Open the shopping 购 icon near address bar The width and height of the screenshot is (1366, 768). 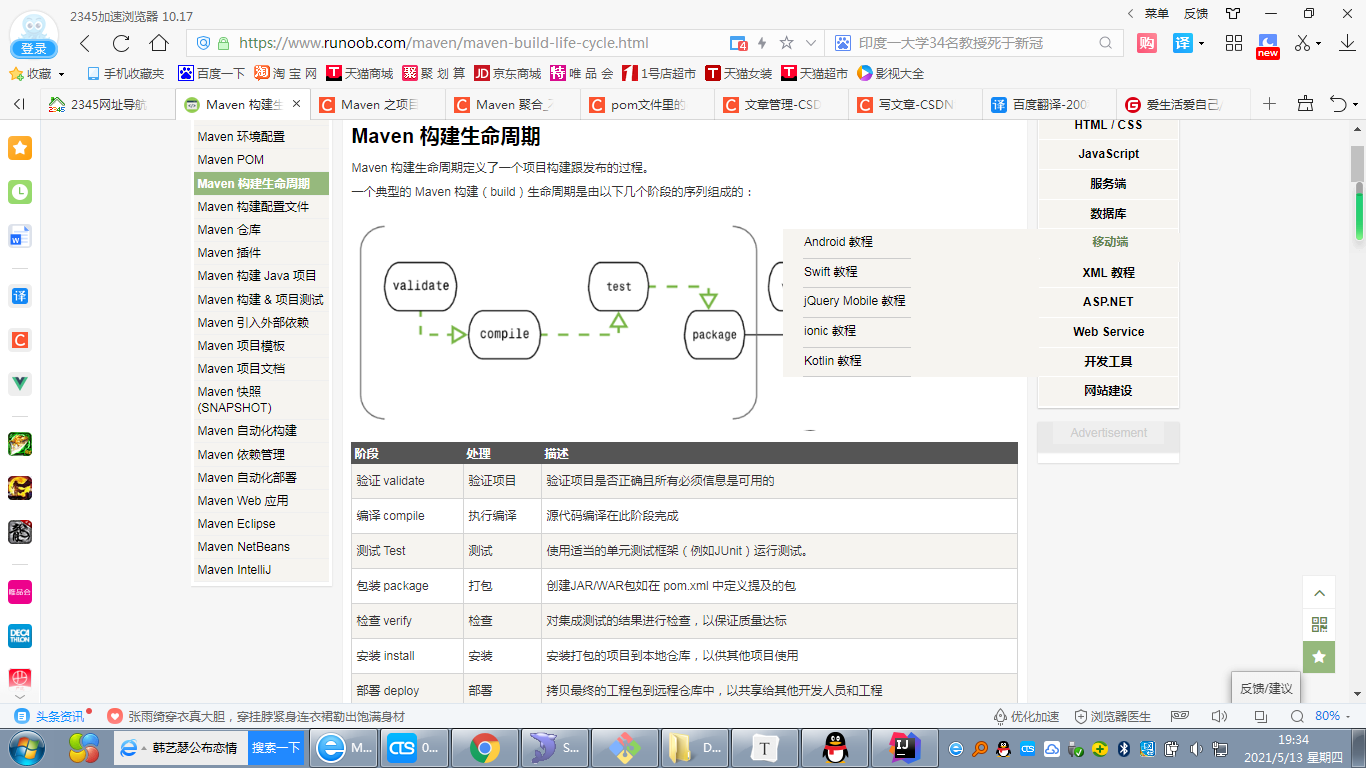pos(1146,43)
